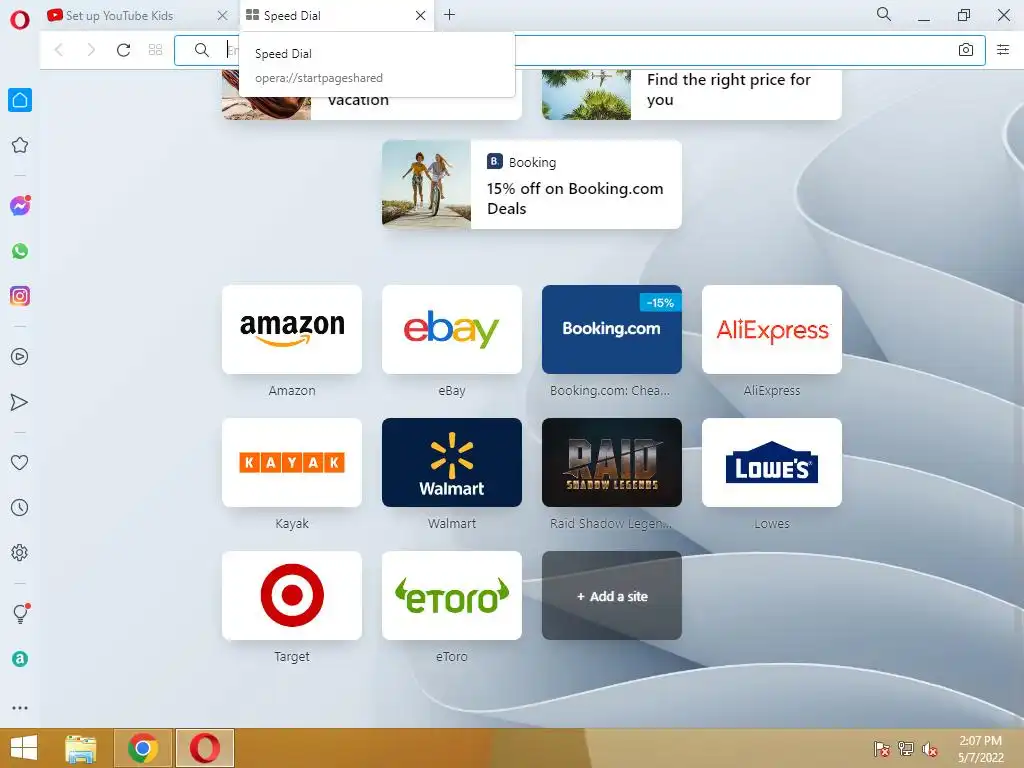Click the Add a site button
Screen dimensions: 1024x768
click(612, 596)
